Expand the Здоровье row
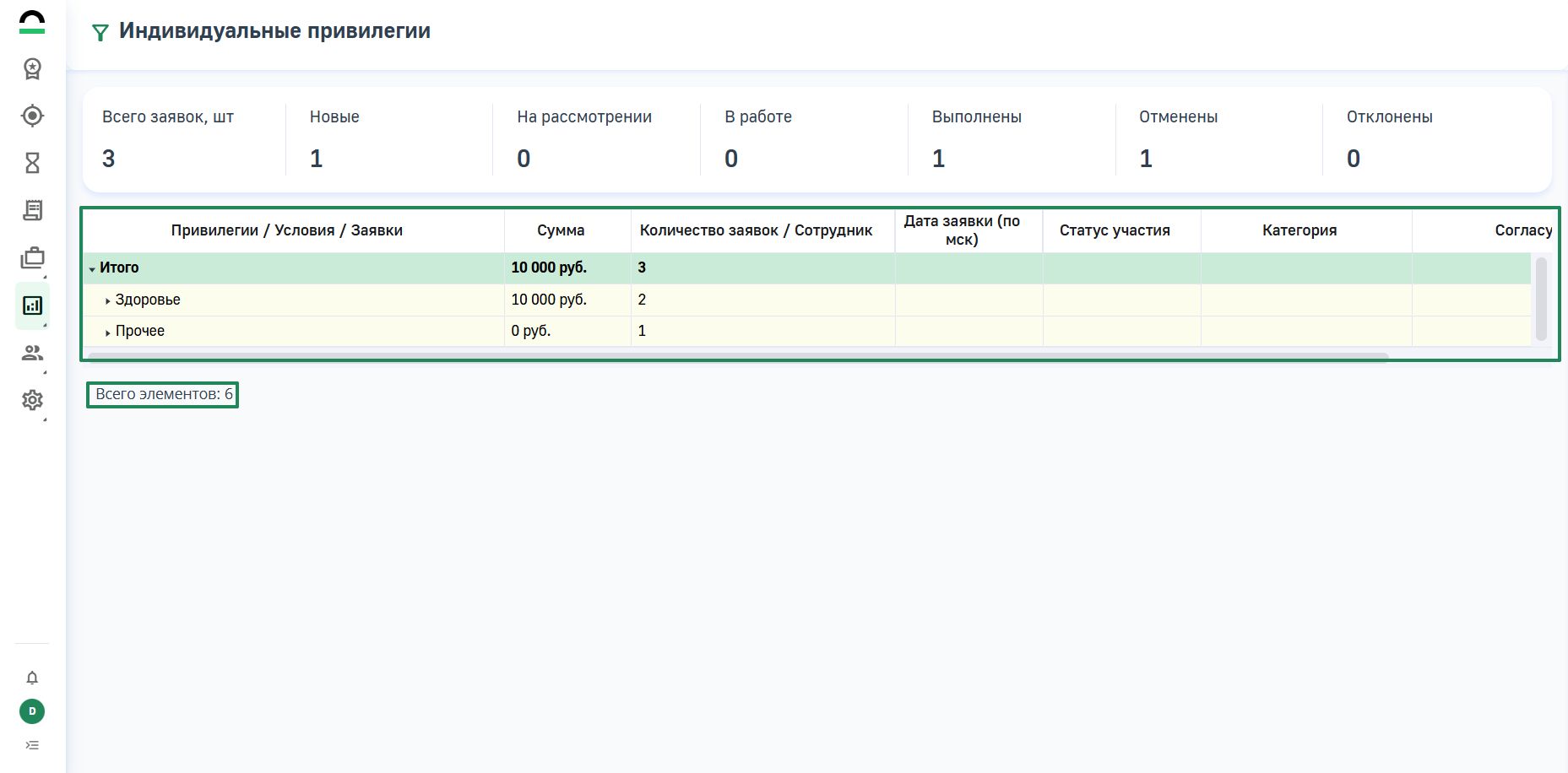The width and height of the screenshot is (1568, 773). [x=108, y=301]
